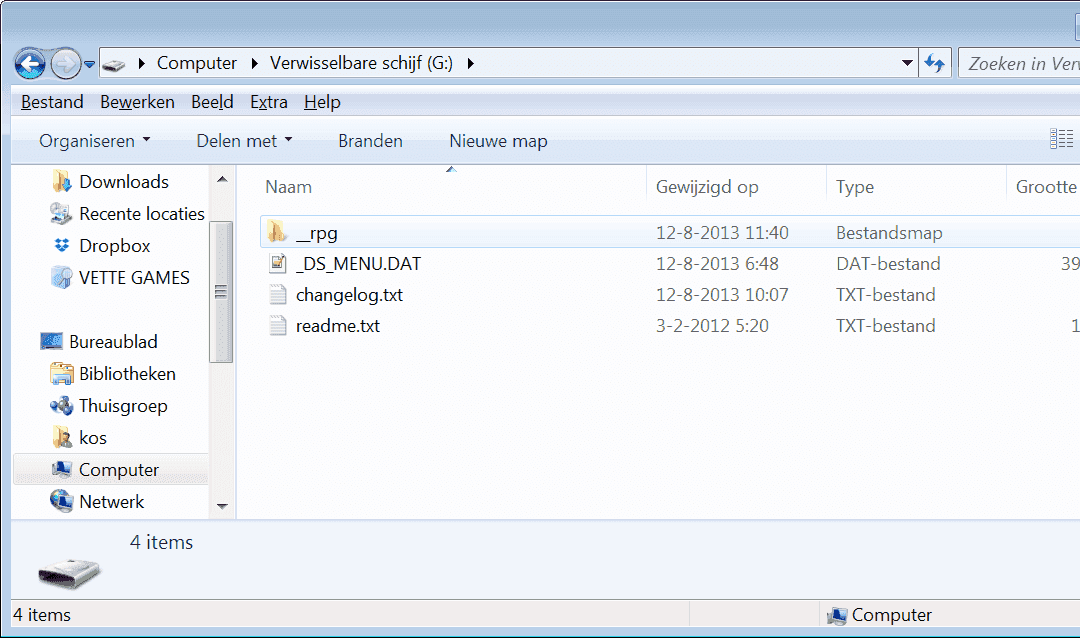Screen dimensions: 1080x638
Task: Click the Dropbox logo icon
Action: pyautogui.click(x=62, y=245)
